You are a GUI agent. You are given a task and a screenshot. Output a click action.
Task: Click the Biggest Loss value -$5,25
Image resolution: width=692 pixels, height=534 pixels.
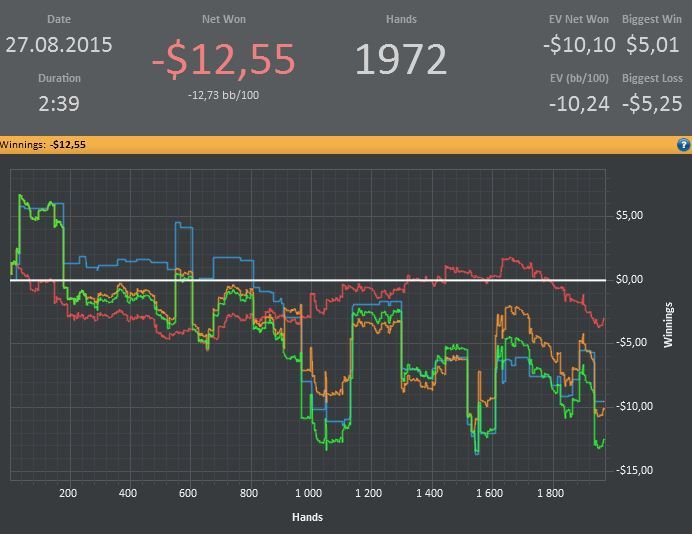point(652,104)
